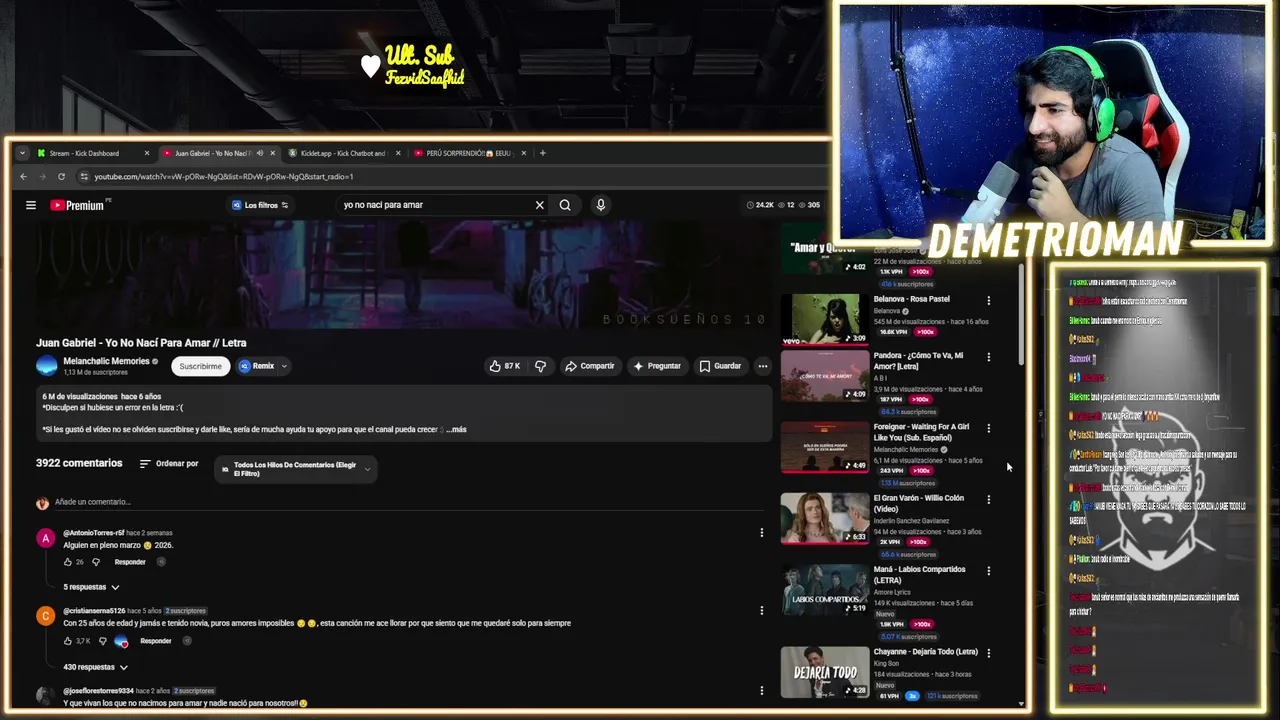This screenshot has width=1280, height=720.
Task: Go back in browser history
Action: pos(23,177)
